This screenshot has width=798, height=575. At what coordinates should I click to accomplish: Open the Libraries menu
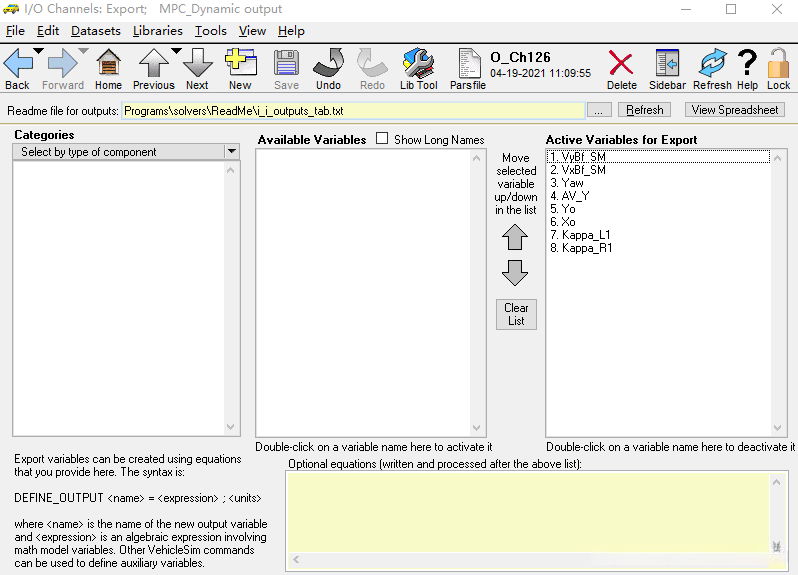pos(157,31)
